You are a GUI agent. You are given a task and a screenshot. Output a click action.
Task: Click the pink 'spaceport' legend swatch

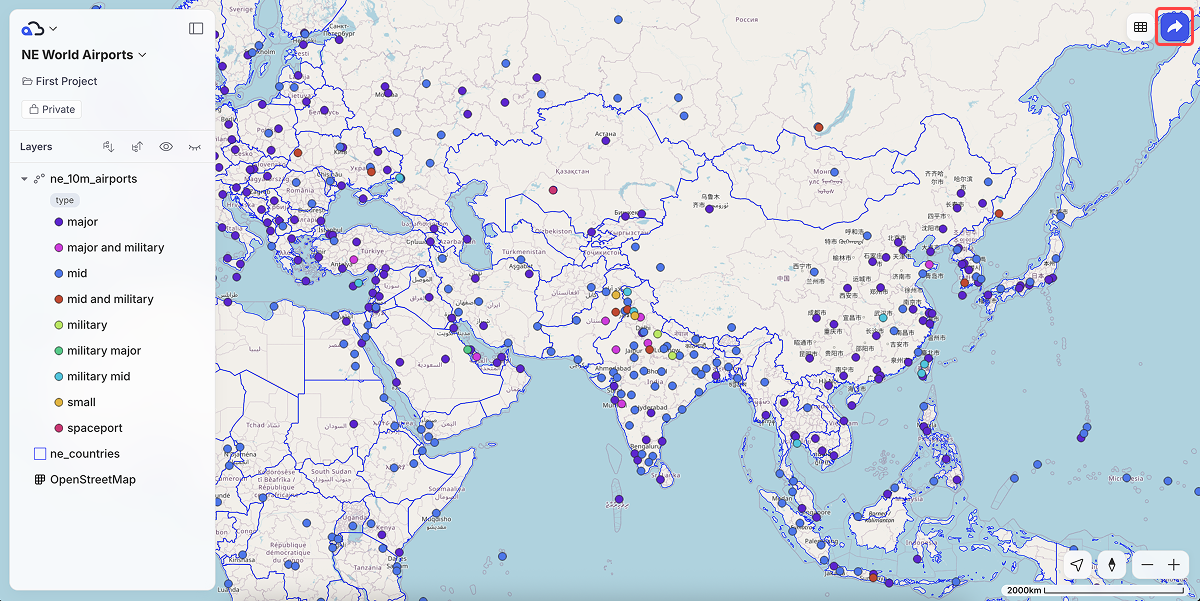coord(59,428)
